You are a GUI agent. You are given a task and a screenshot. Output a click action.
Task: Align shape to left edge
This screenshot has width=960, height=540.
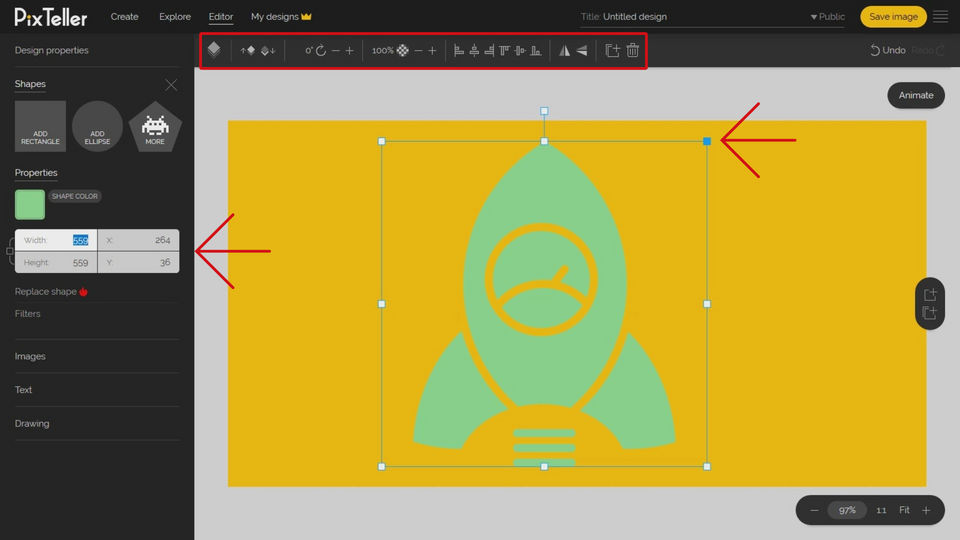pos(459,50)
